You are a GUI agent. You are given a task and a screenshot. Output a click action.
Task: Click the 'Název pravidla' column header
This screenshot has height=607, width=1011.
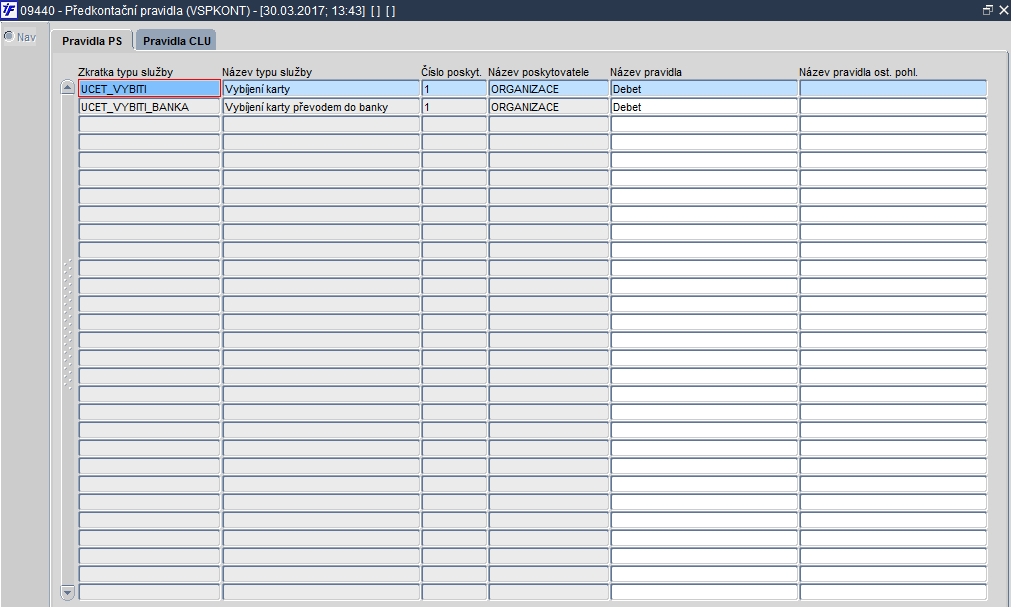645,72
